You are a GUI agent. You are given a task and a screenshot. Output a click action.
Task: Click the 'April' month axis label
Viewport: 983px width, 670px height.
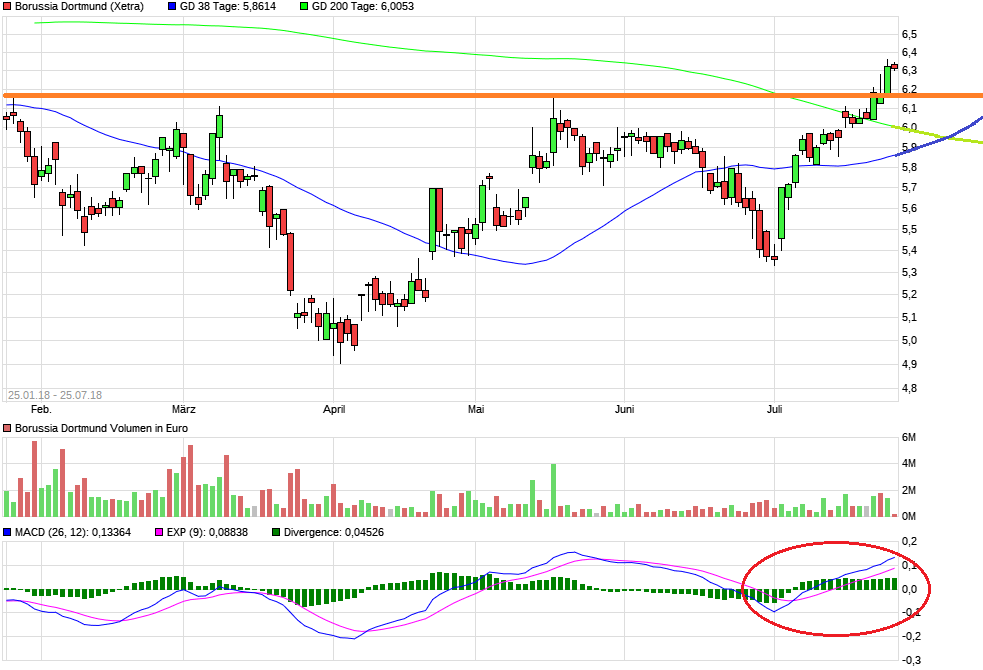(x=334, y=409)
